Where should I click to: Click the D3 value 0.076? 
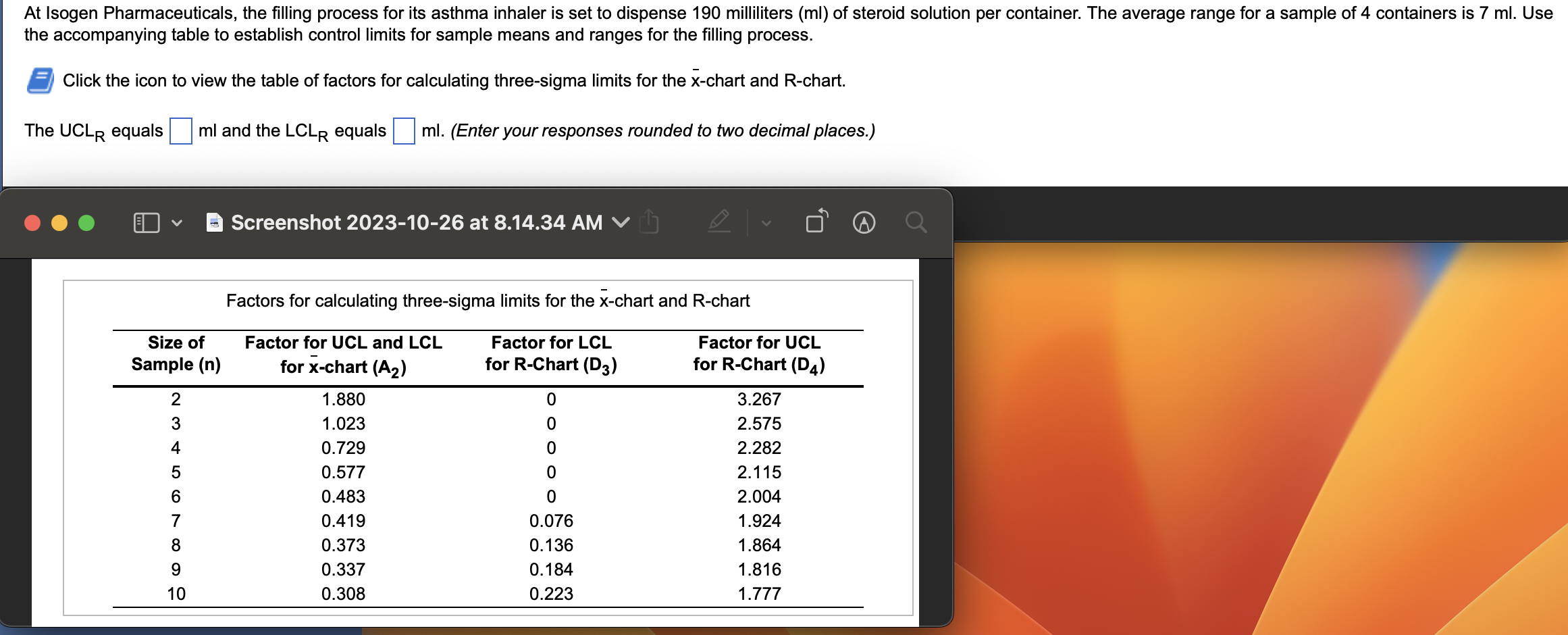click(x=551, y=521)
